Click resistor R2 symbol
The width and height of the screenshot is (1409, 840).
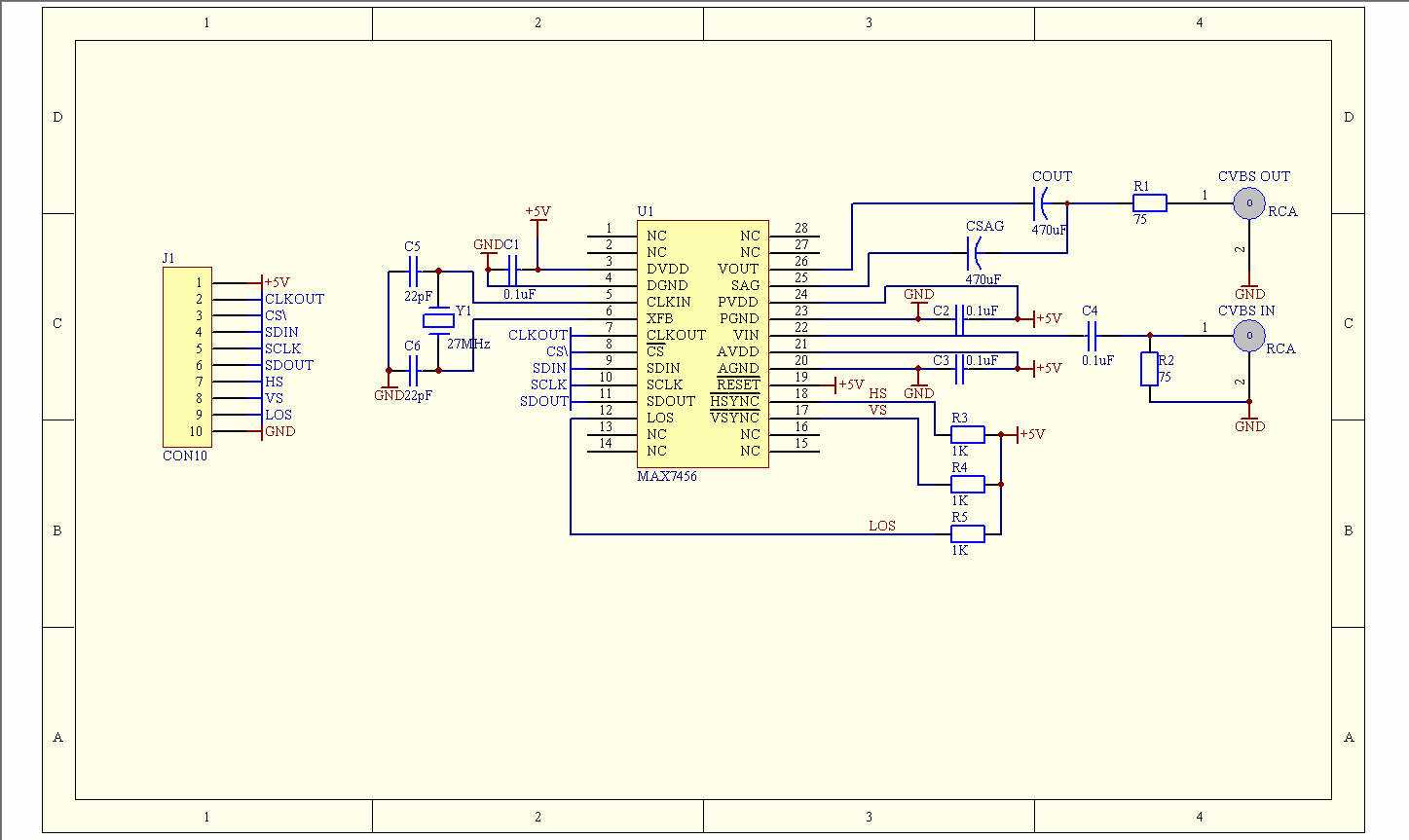[x=1150, y=369]
